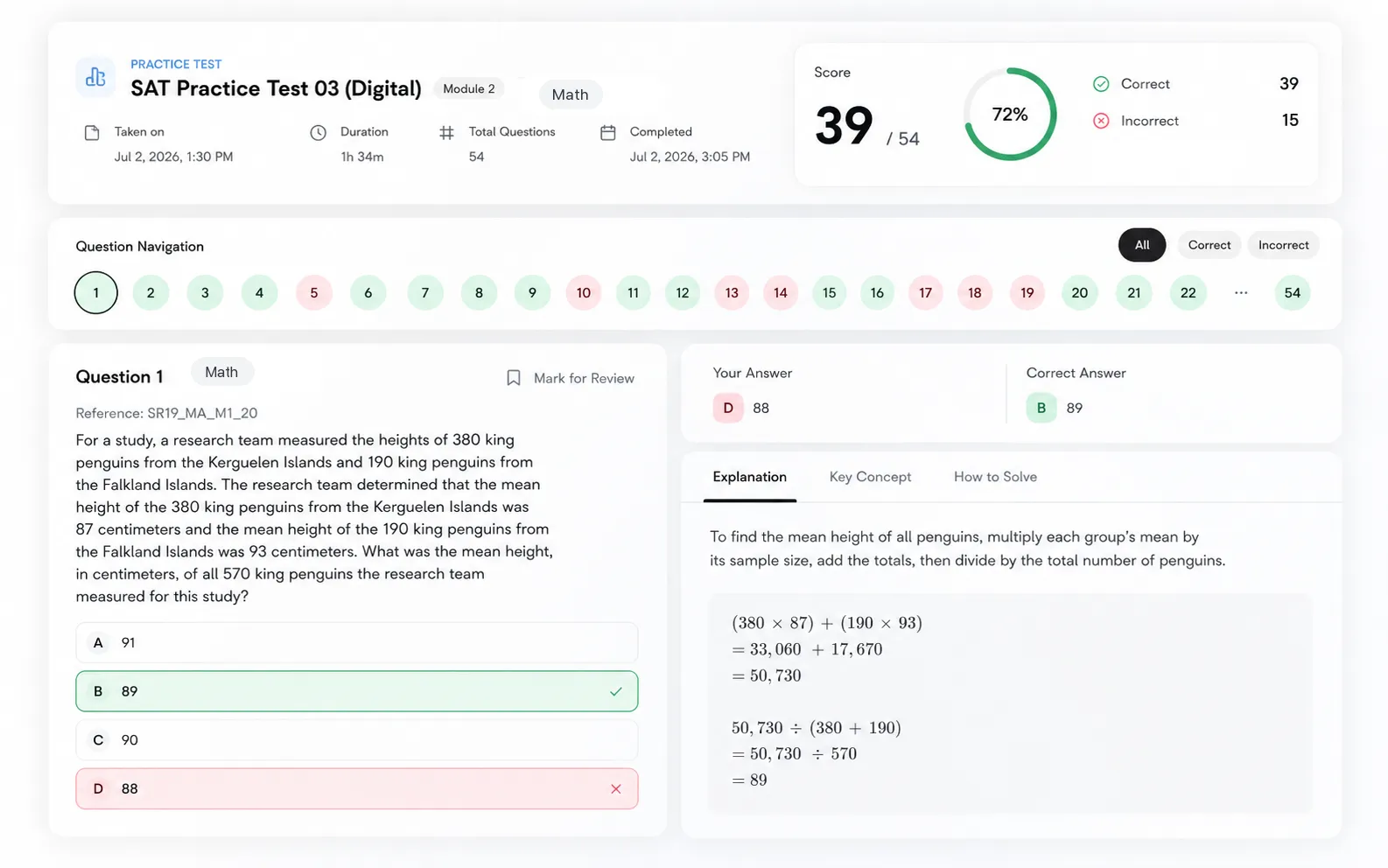Image resolution: width=1388 pixels, height=868 pixels.
Task: Expand hidden questions via the ellipsis
Action: pos(1241,292)
